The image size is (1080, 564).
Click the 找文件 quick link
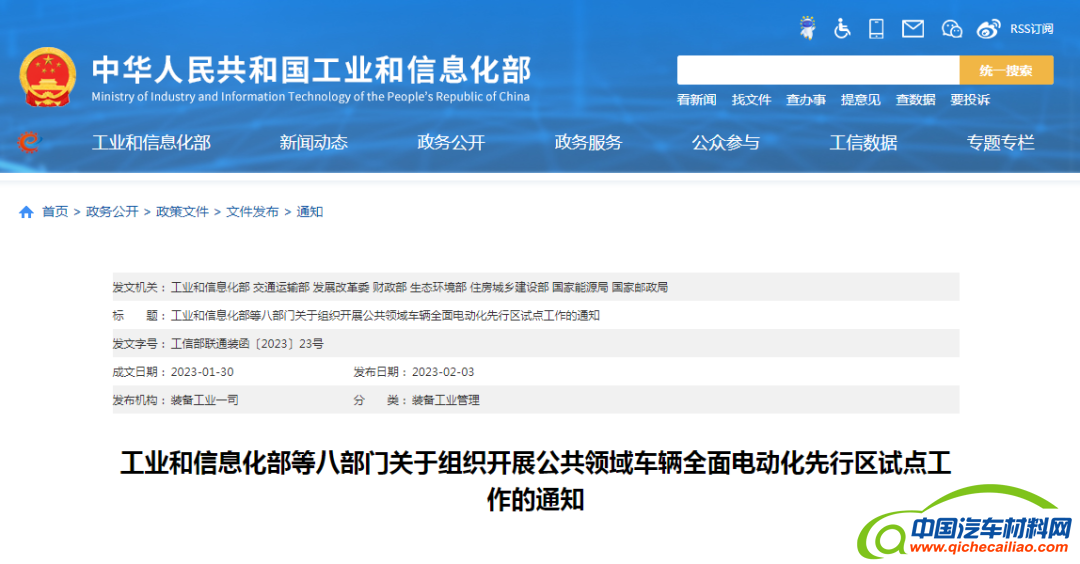click(751, 100)
